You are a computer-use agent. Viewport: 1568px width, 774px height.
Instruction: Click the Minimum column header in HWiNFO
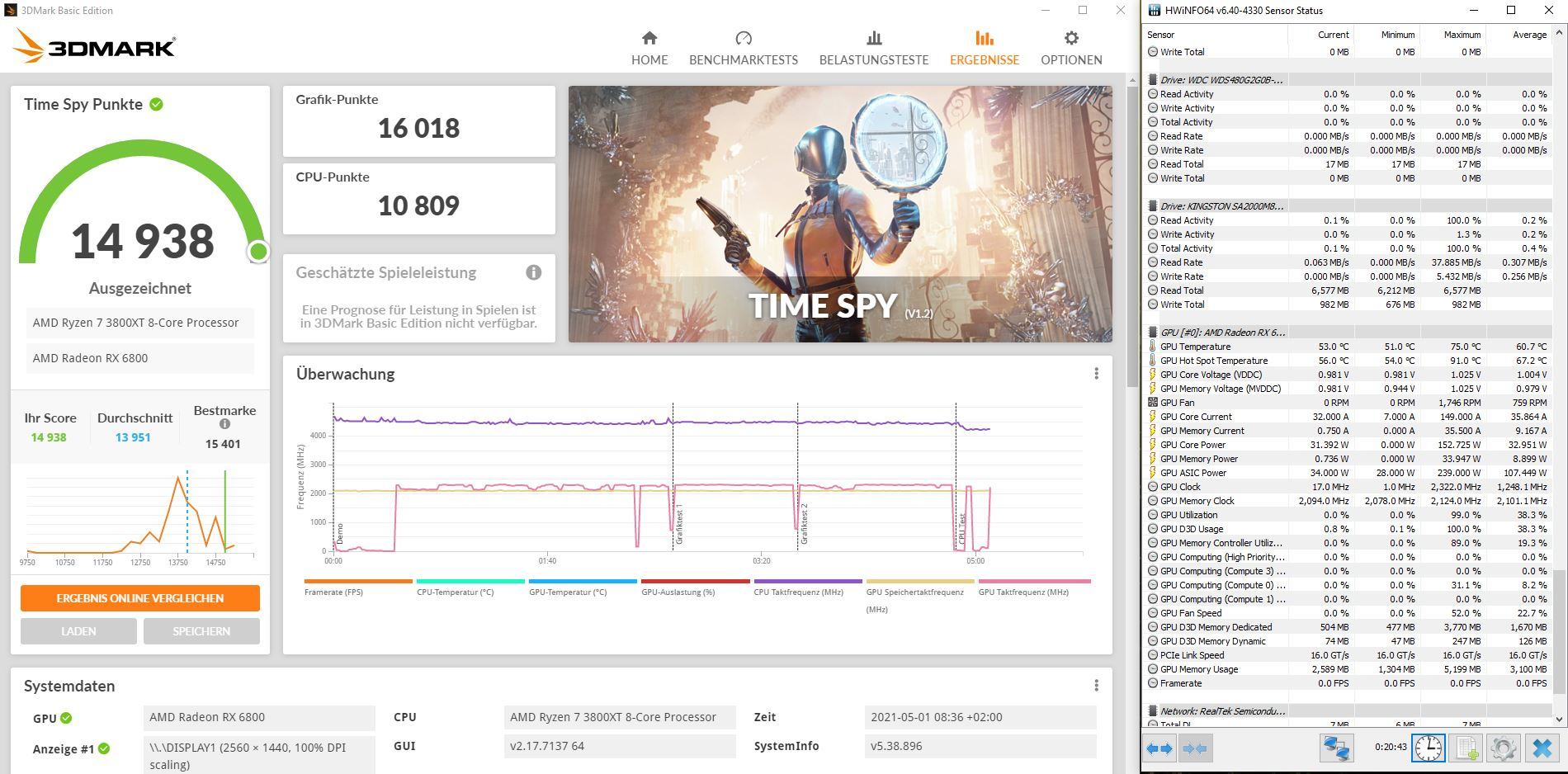(1386, 35)
